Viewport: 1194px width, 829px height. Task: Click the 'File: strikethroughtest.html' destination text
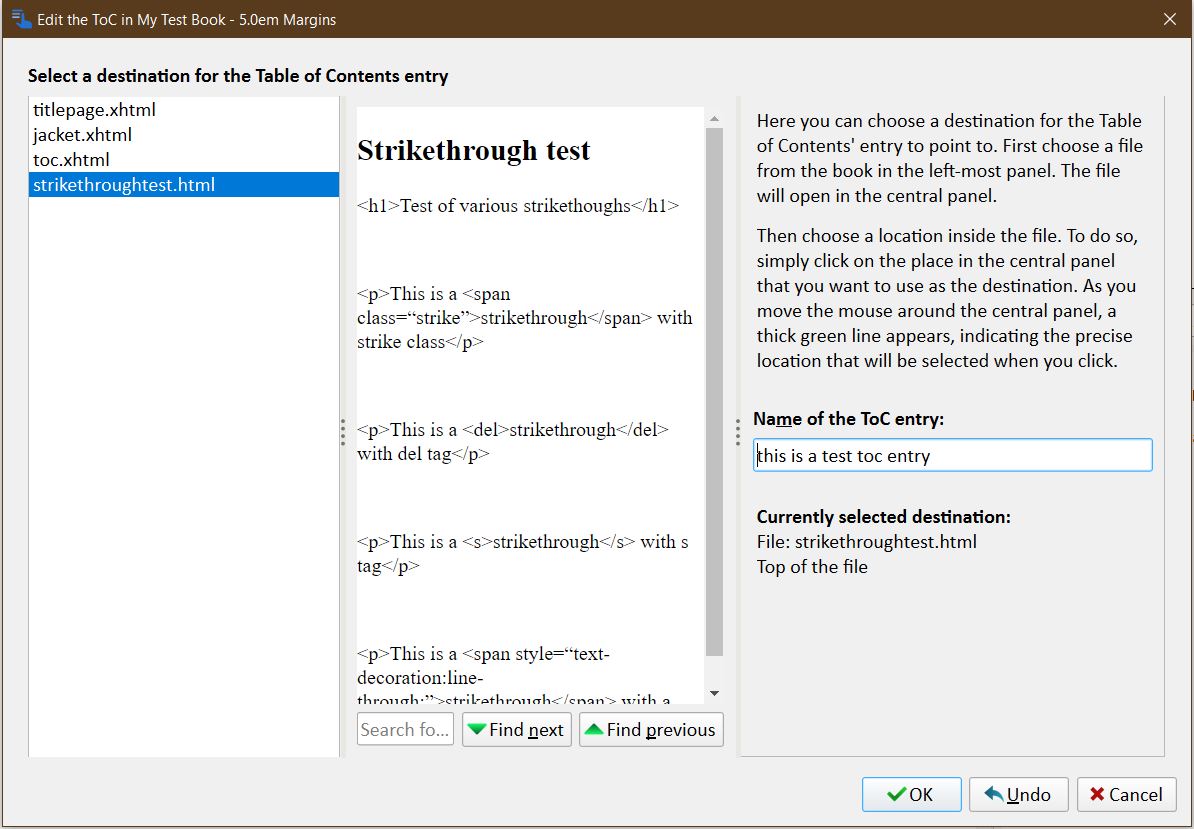(867, 542)
